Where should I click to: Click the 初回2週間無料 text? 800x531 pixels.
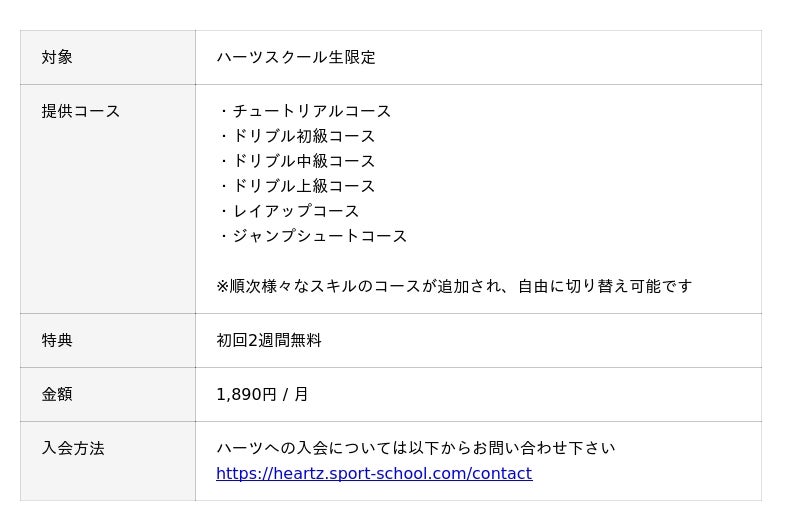click(x=269, y=340)
